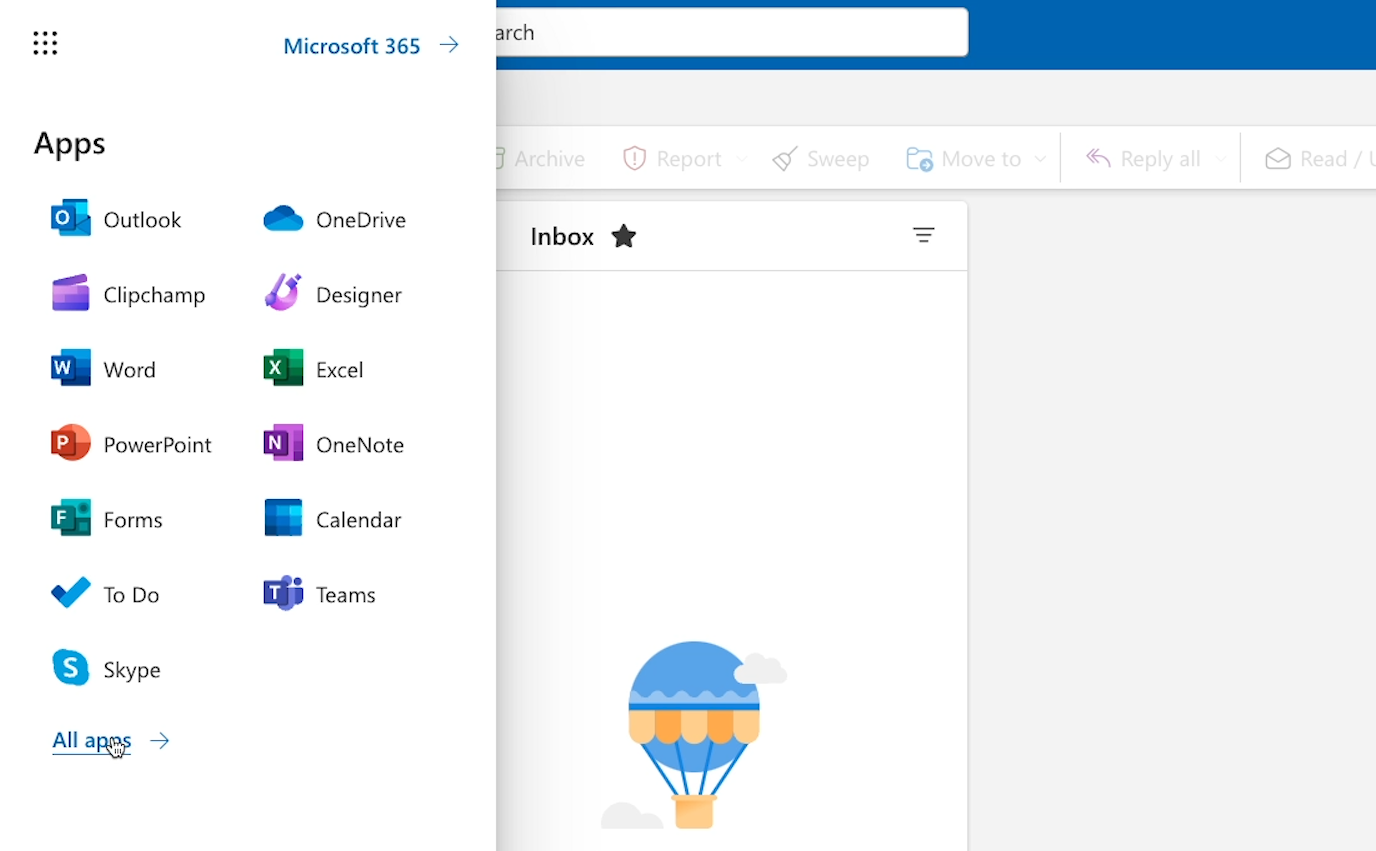This screenshot has width=1376, height=851.
Task: Open the Inbox filter icon
Action: [923, 236]
